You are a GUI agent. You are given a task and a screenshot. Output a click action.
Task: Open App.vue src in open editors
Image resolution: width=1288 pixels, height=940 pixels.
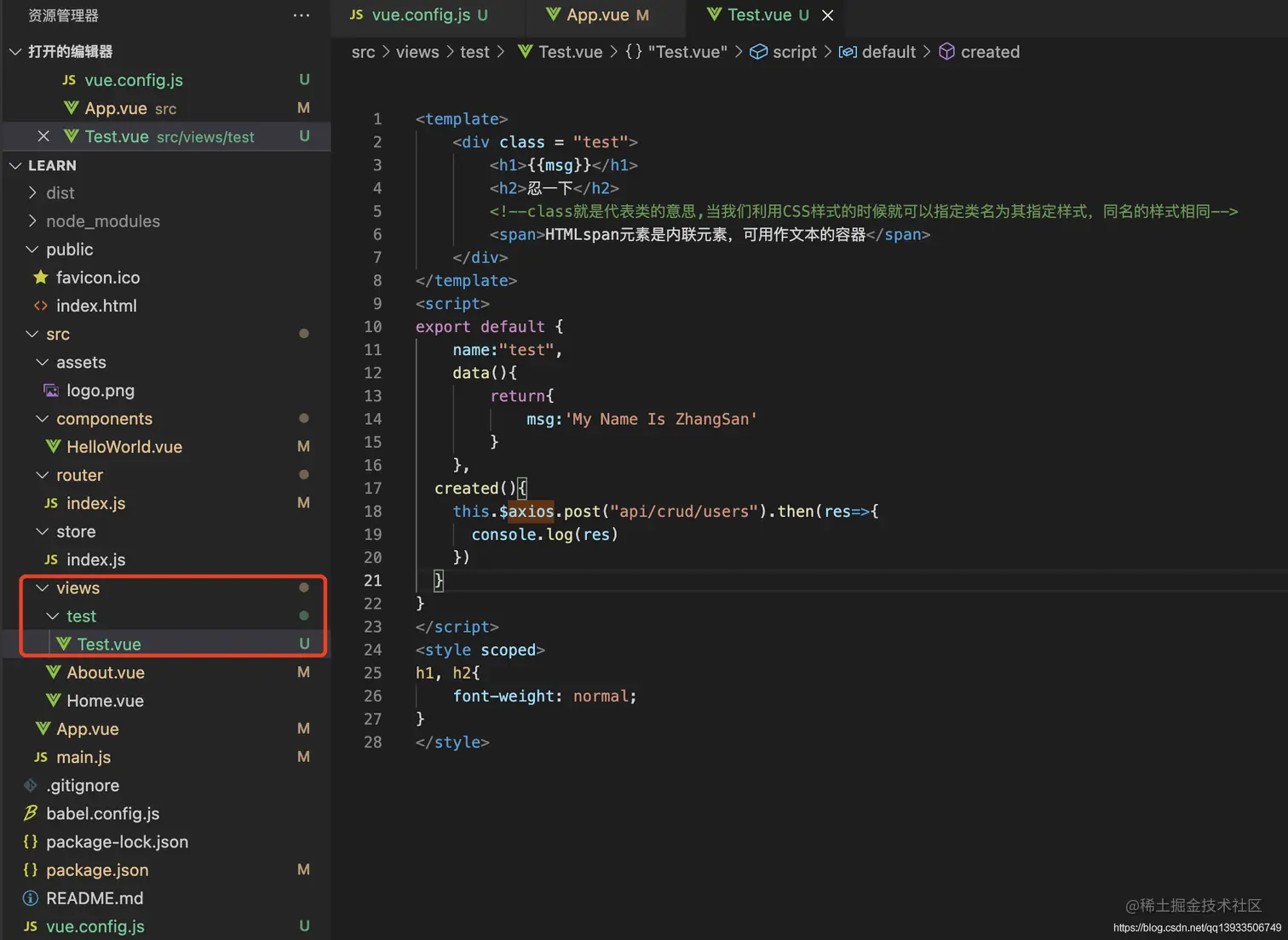point(165,108)
